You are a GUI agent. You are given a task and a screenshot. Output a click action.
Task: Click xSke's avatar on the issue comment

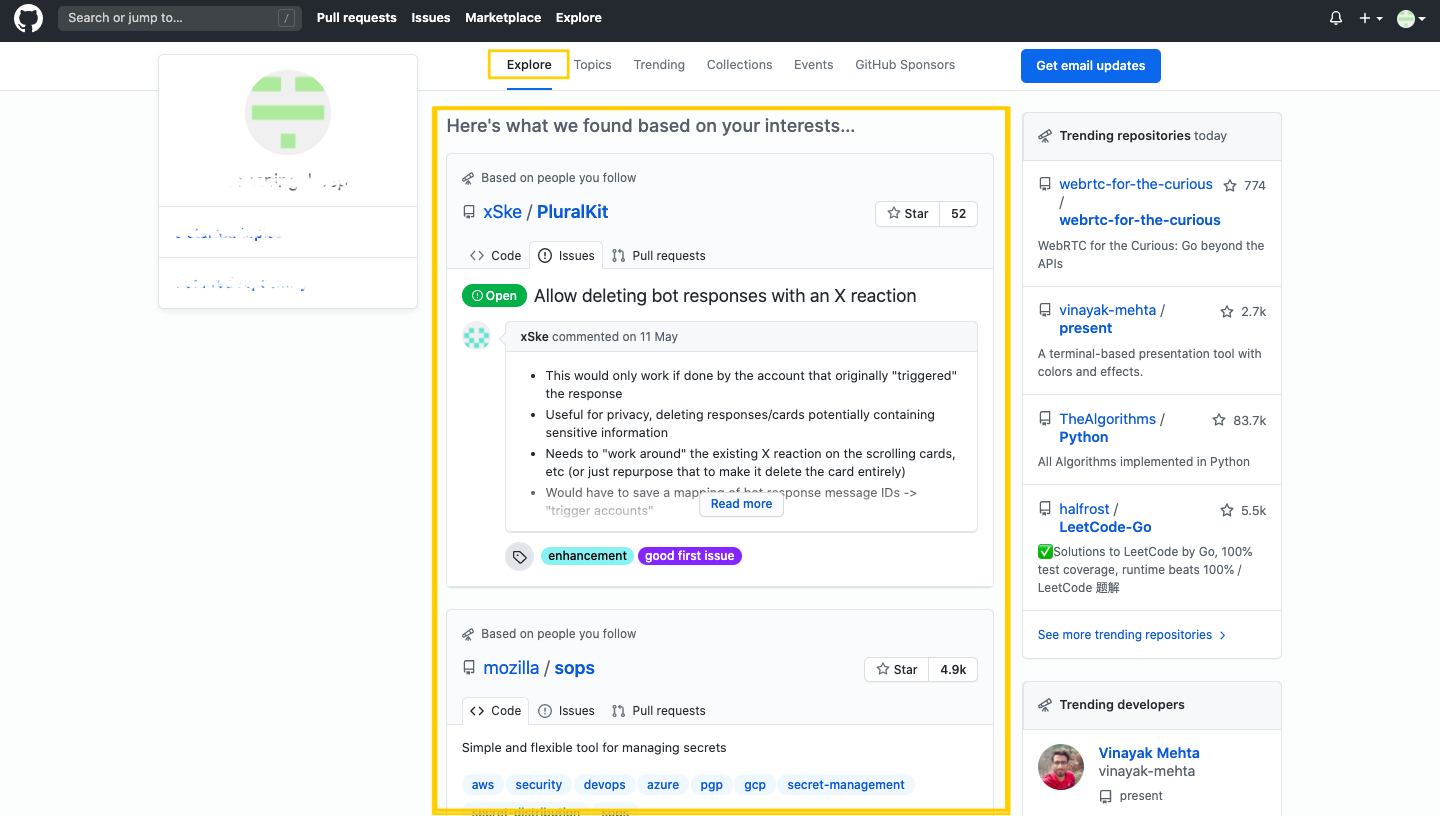[477, 337]
